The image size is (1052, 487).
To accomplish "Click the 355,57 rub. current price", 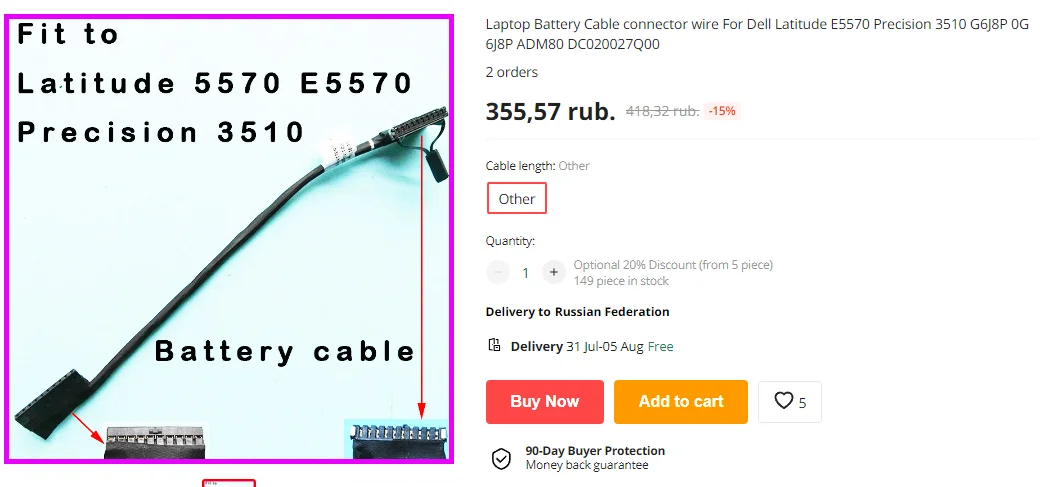I will click(550, 111).
